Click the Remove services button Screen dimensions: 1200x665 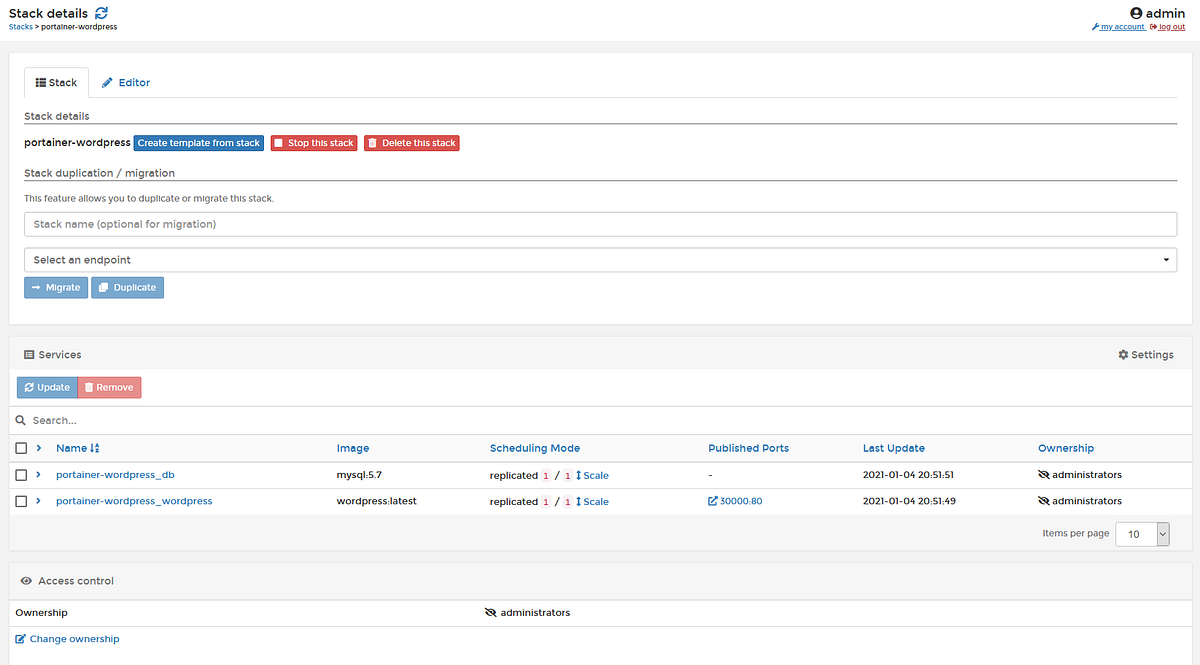[x=109, y=387]
